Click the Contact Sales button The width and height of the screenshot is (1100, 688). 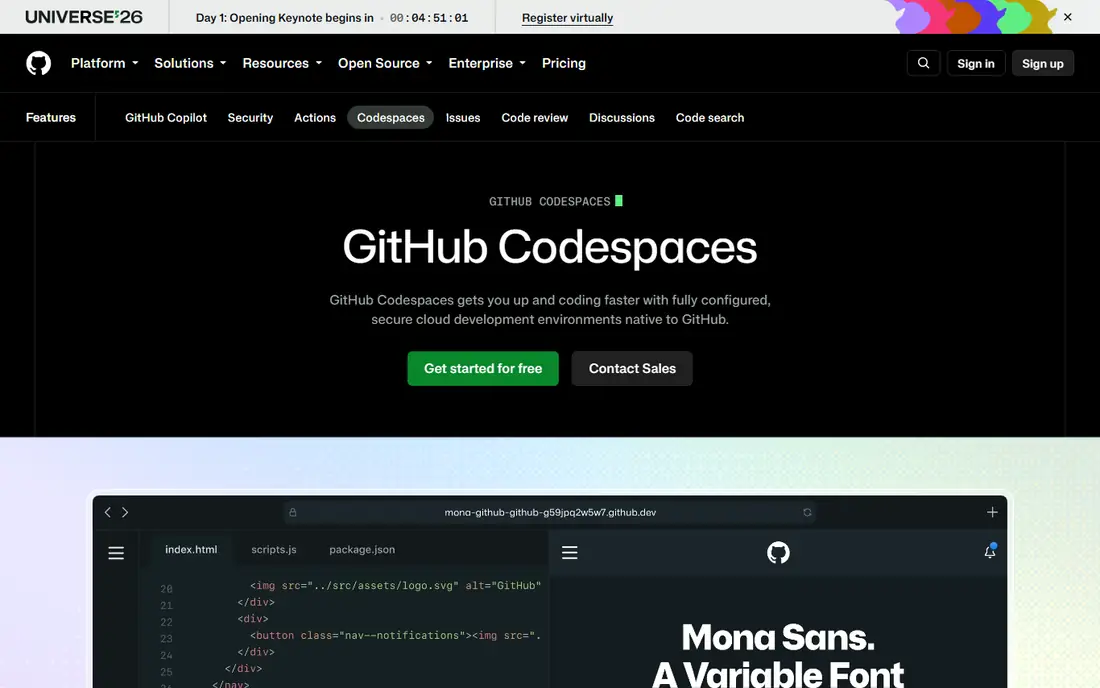pyautogui.click(x=632, y=368)
